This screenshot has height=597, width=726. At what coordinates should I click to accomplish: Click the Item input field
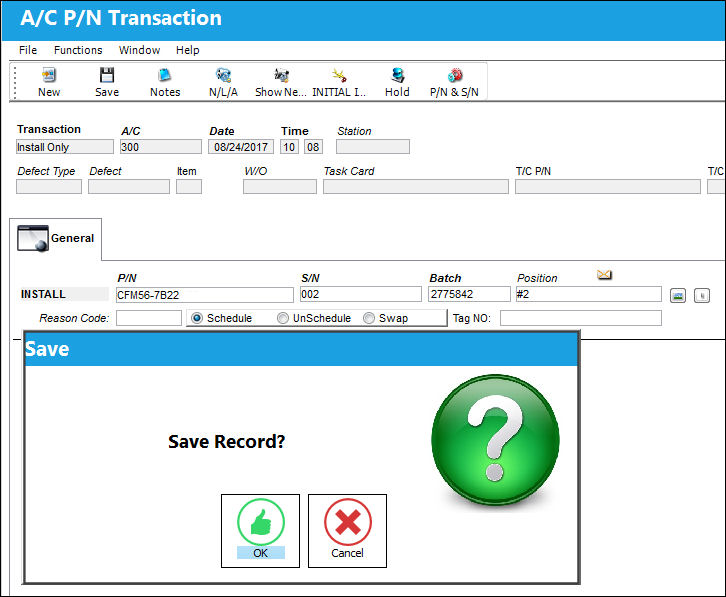[189, 187]
